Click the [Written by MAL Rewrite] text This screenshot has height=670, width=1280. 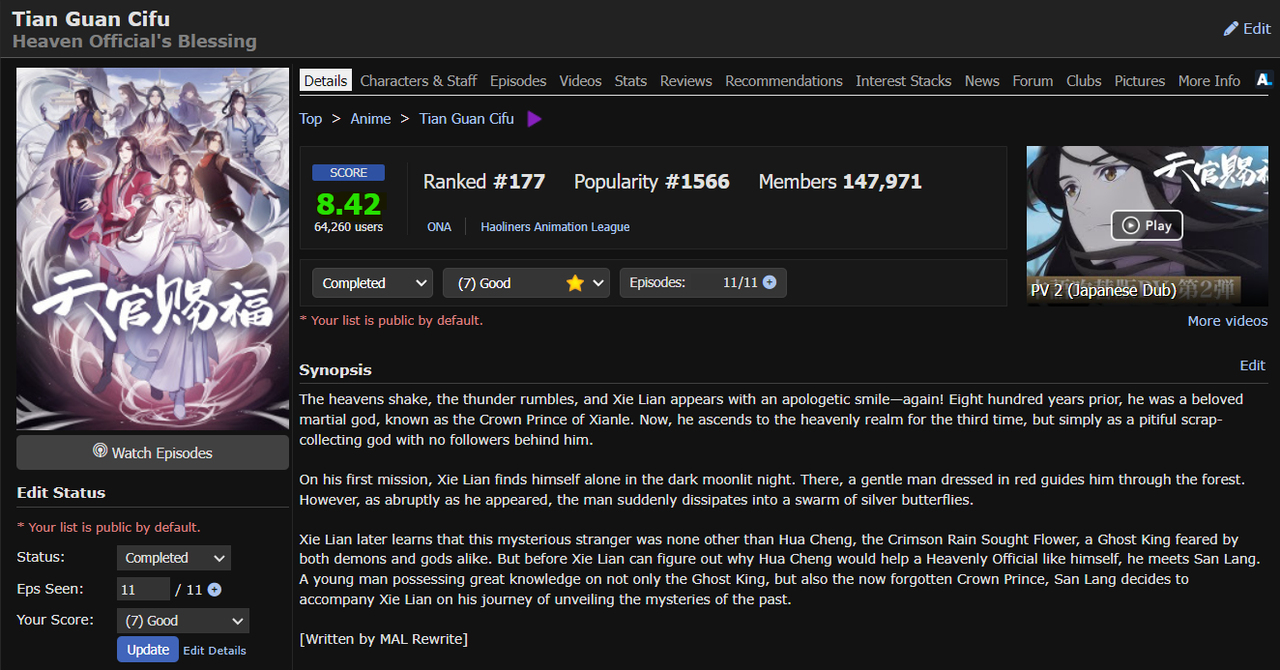coord(383,639)
